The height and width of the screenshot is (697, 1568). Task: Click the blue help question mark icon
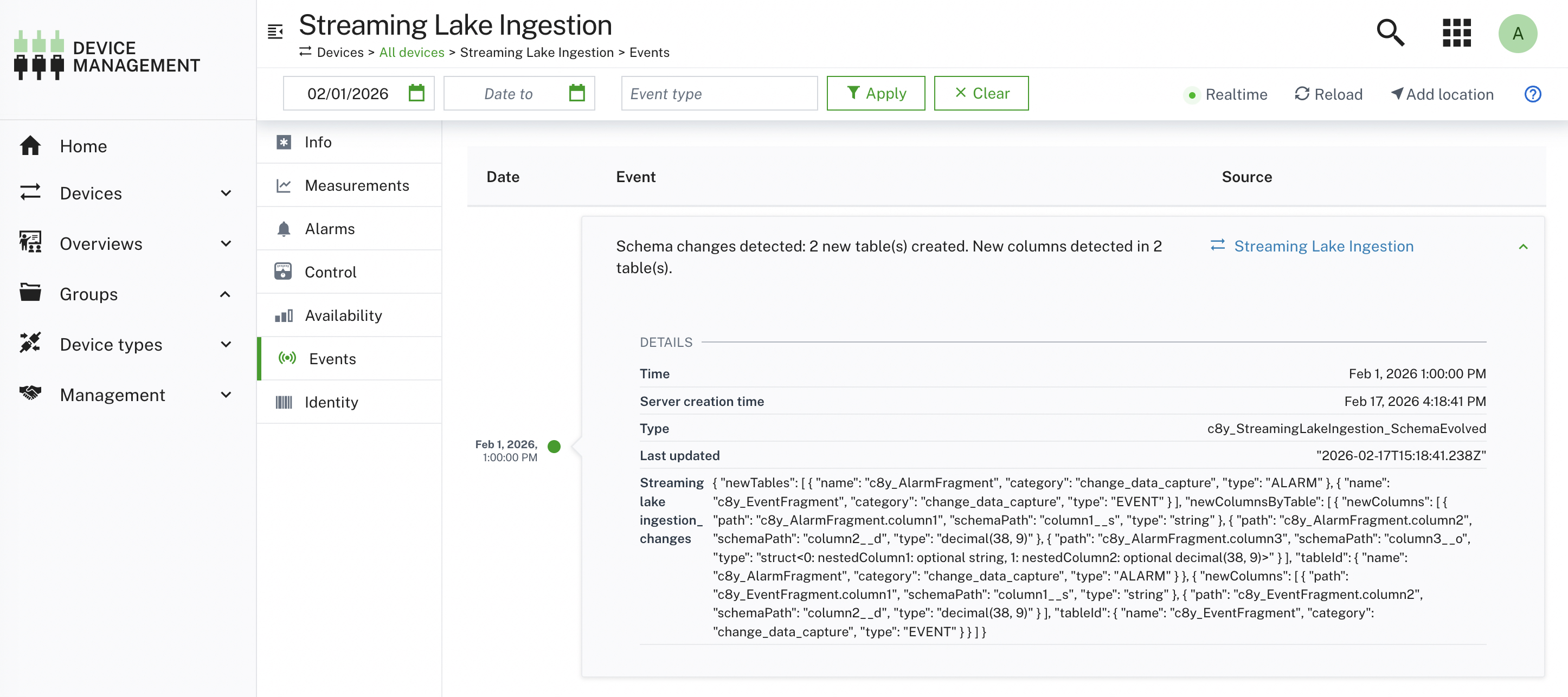coord(1533,94)
